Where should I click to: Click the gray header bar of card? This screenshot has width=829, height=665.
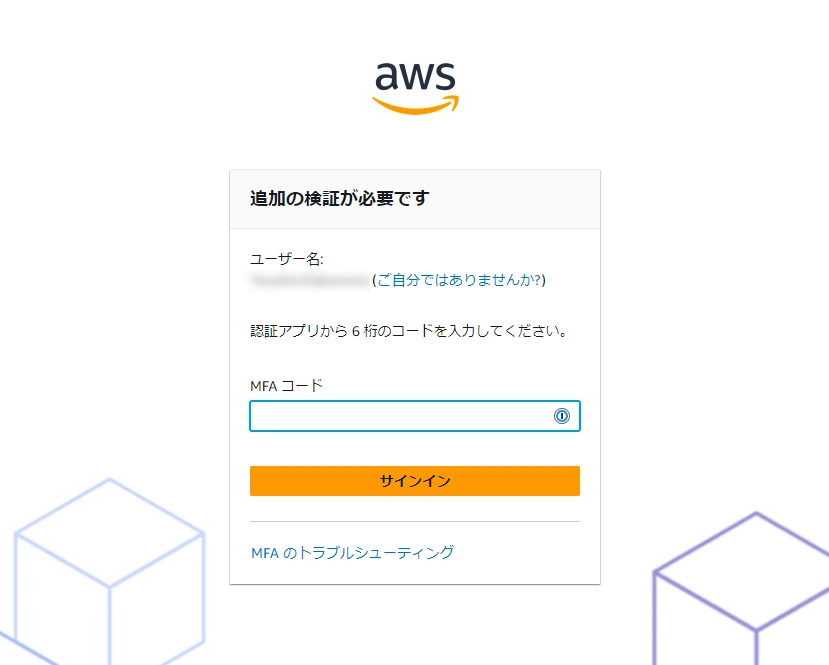coord(415,199)
